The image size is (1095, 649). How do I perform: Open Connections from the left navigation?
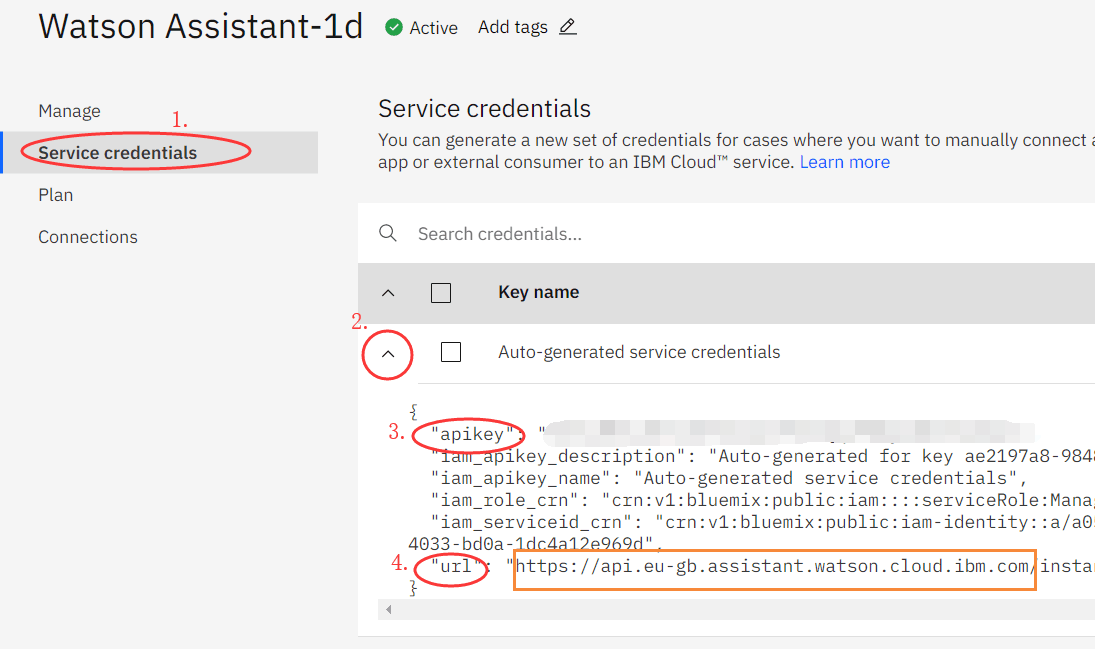tap(88, 237)
